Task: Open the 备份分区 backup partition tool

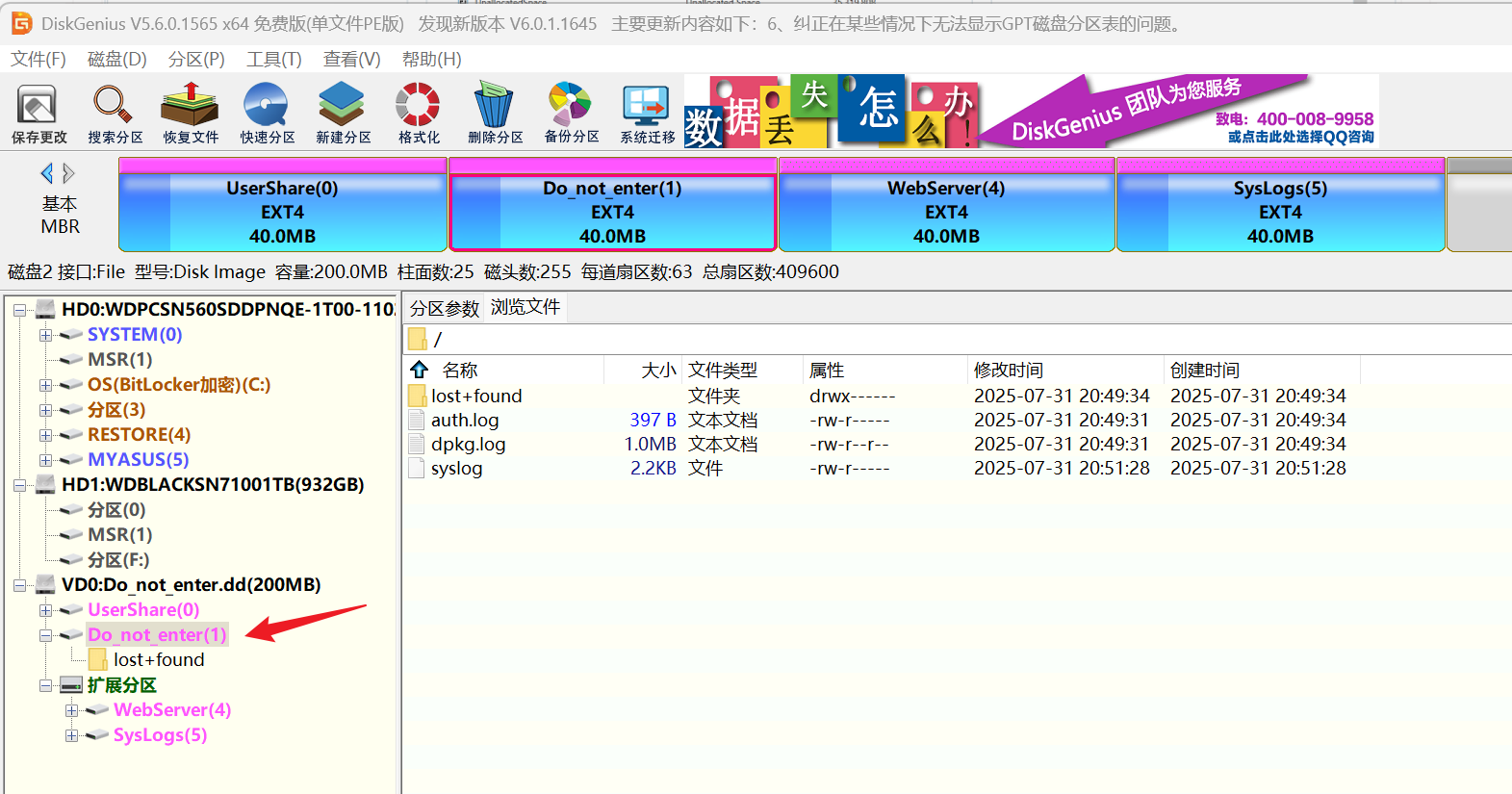Action: pos(571,114)
